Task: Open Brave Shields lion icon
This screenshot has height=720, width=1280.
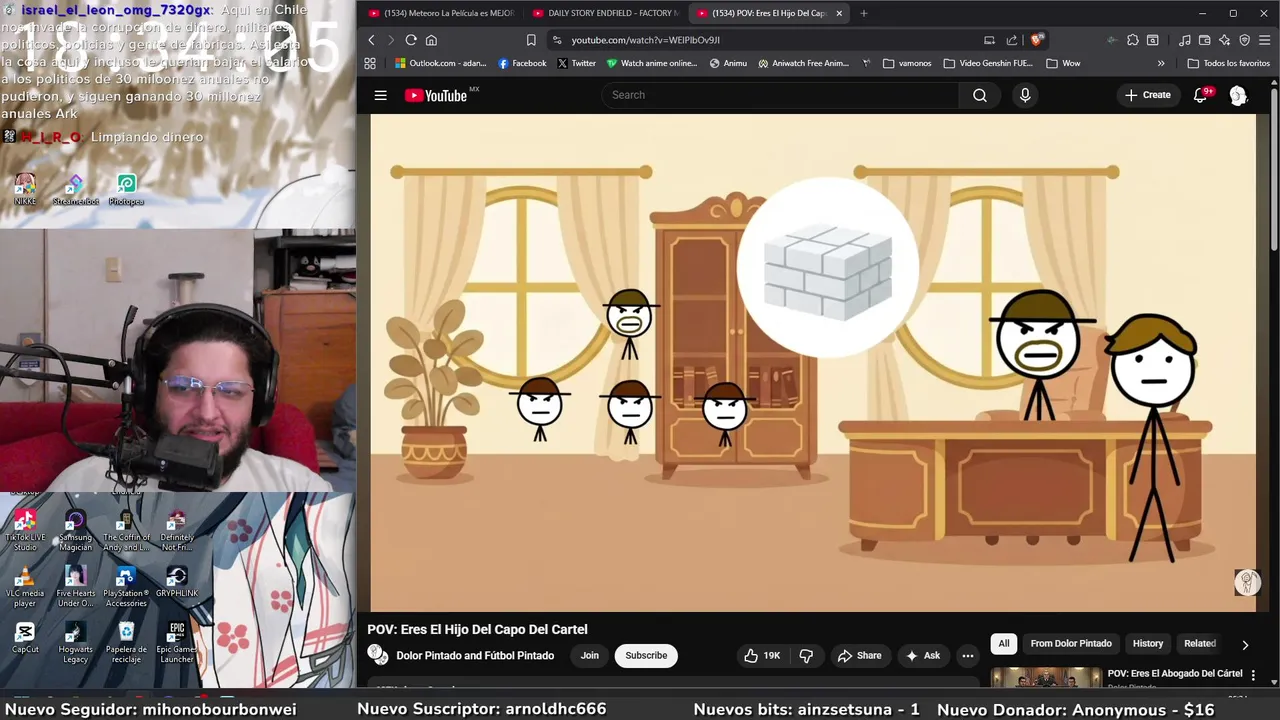Action: (1037, 40)
